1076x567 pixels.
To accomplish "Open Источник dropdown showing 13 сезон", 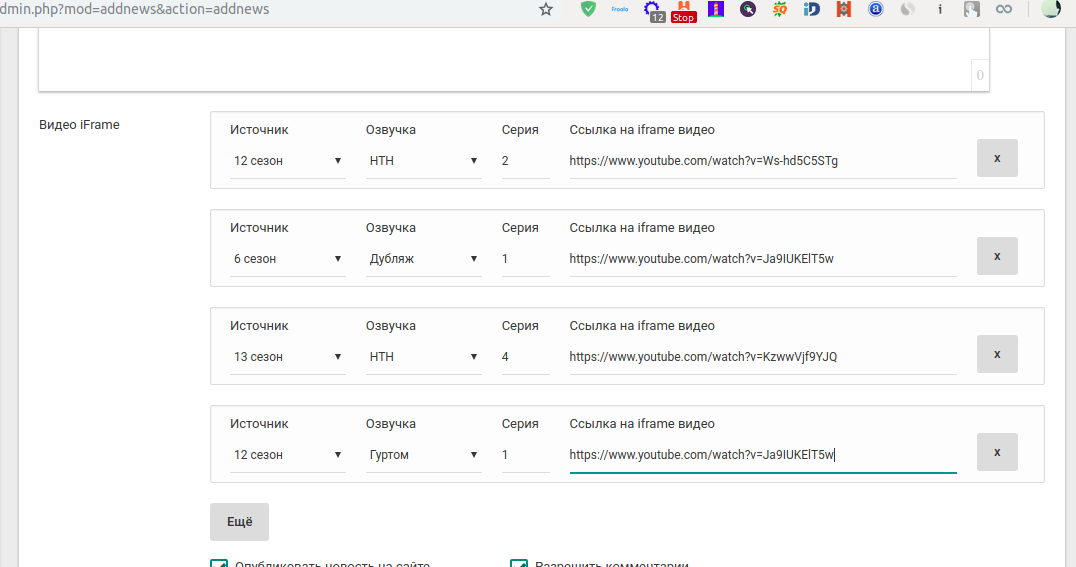I will [x=288, y=357].
